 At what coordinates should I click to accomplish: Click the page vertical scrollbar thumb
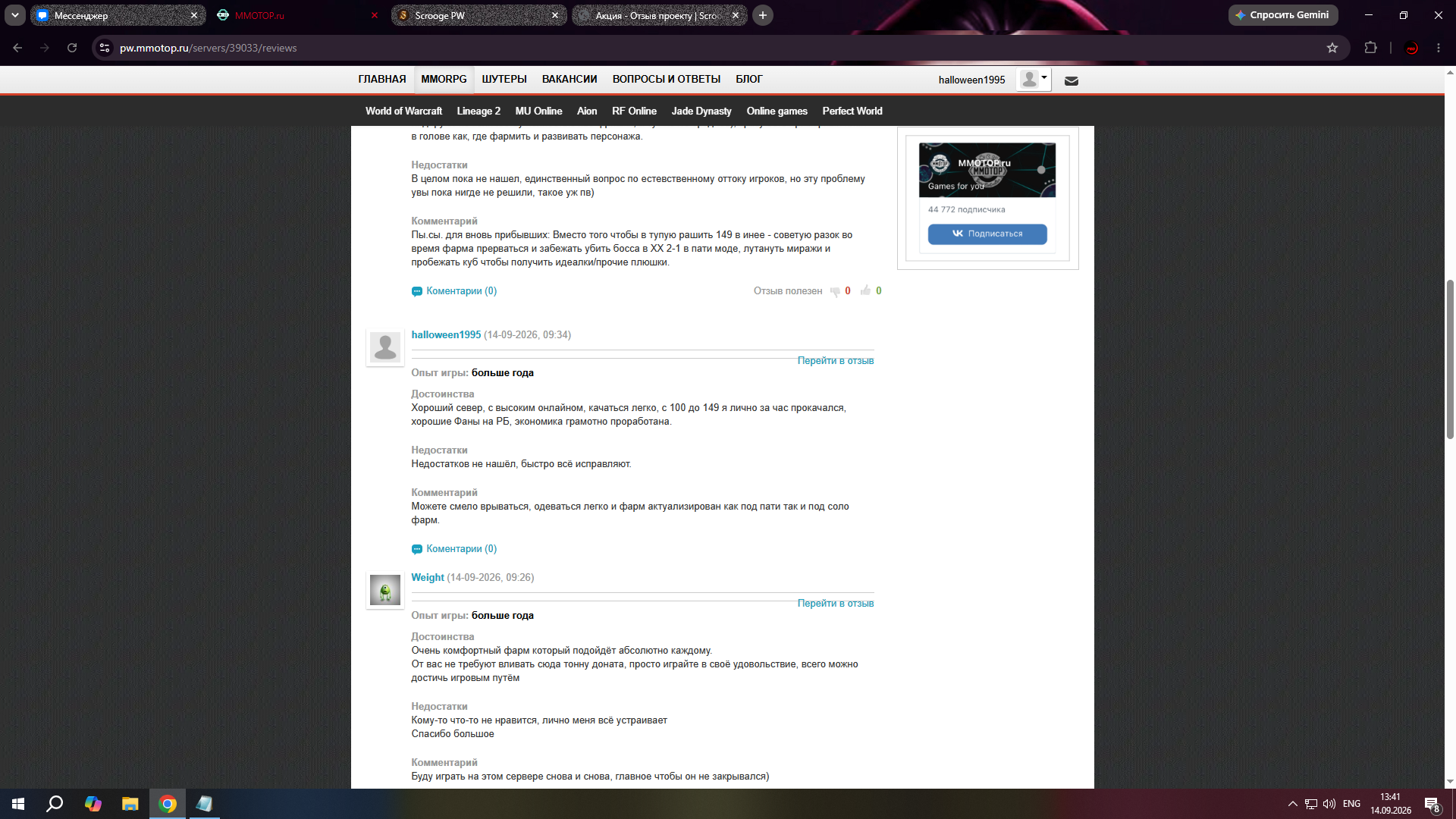[1450, 359]
